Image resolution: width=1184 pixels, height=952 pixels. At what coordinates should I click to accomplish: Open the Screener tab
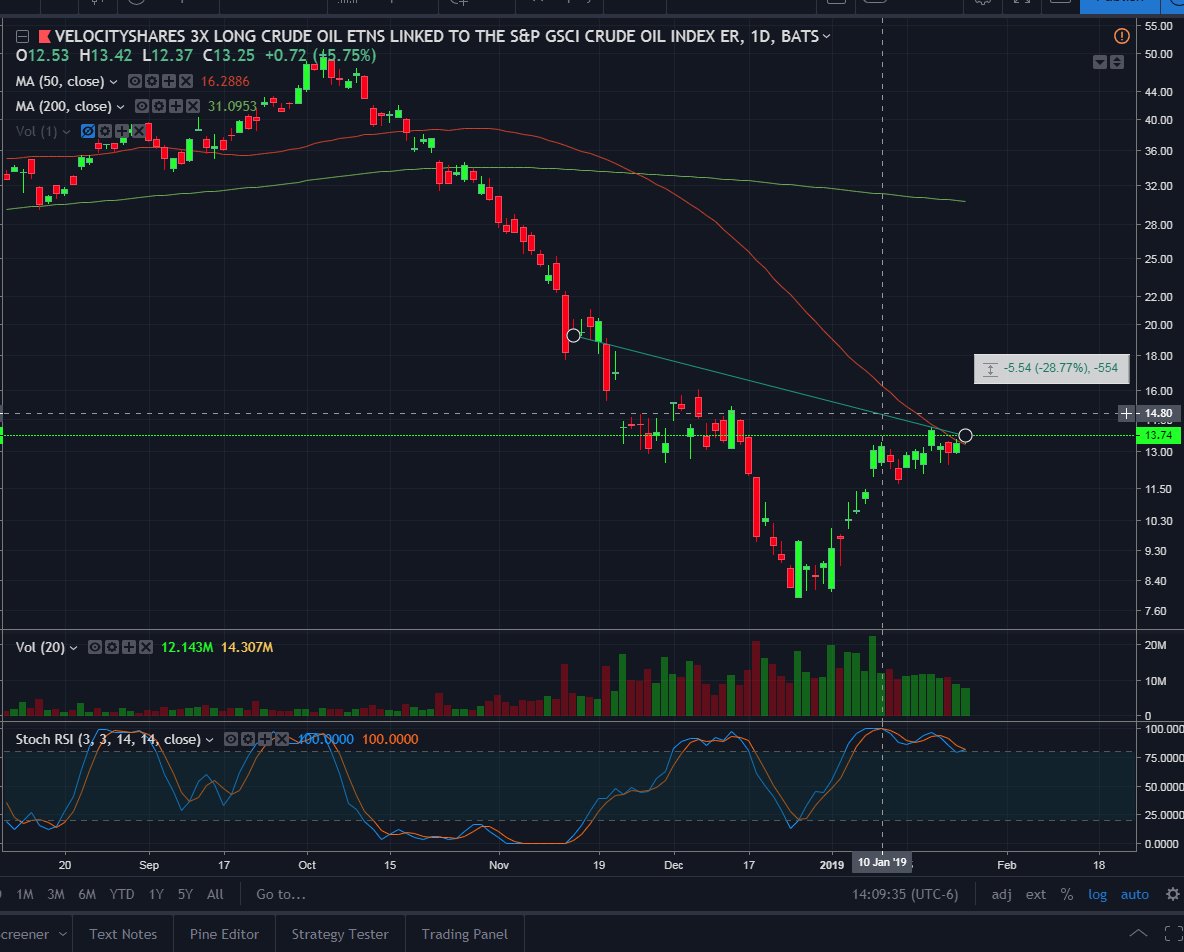point(25,934)
